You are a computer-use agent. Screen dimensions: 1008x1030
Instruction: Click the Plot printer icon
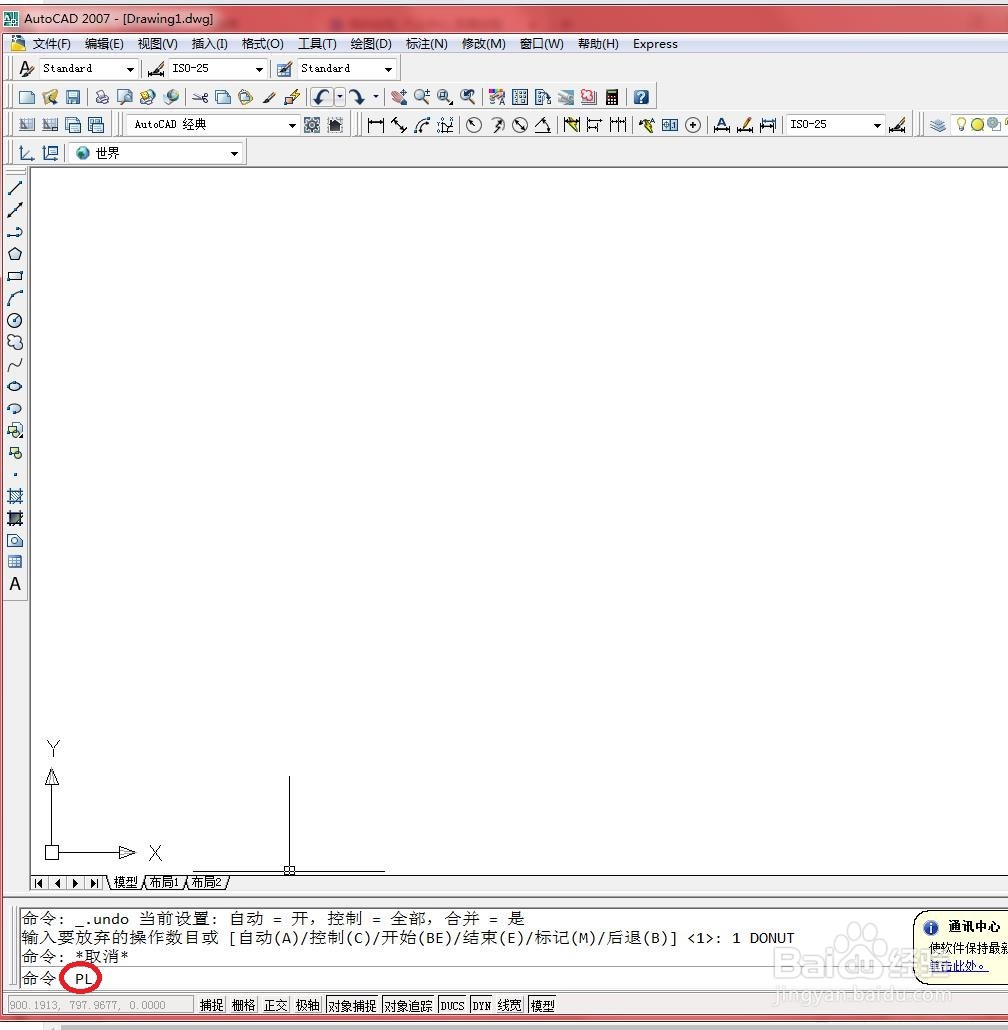coord(102,97)
